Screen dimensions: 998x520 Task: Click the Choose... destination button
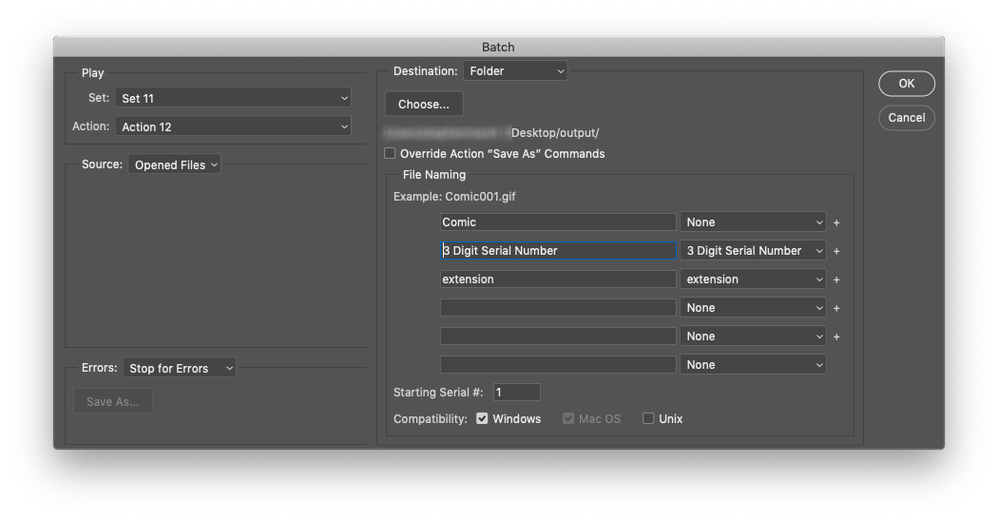pos(424,104)
